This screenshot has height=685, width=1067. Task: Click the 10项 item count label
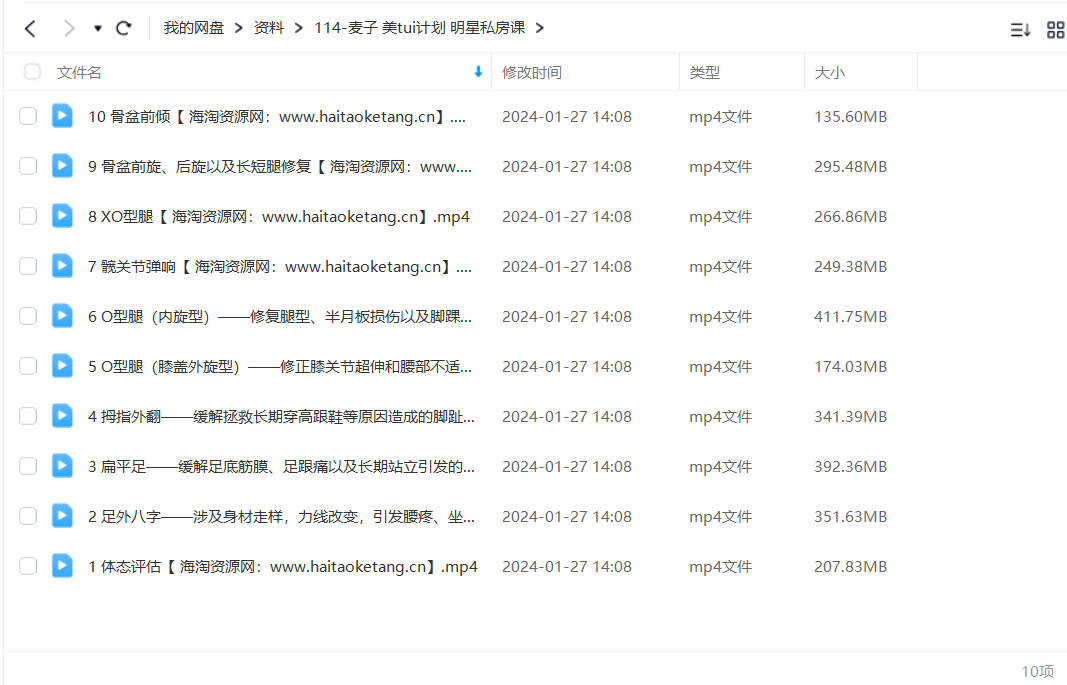1037,671
